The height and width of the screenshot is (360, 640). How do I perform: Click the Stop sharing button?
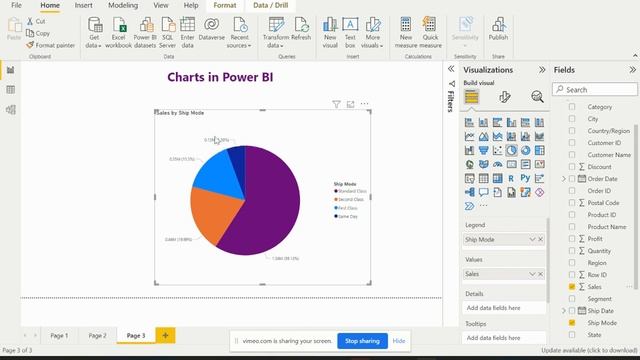pyautogui.click(x=362, y=341)
